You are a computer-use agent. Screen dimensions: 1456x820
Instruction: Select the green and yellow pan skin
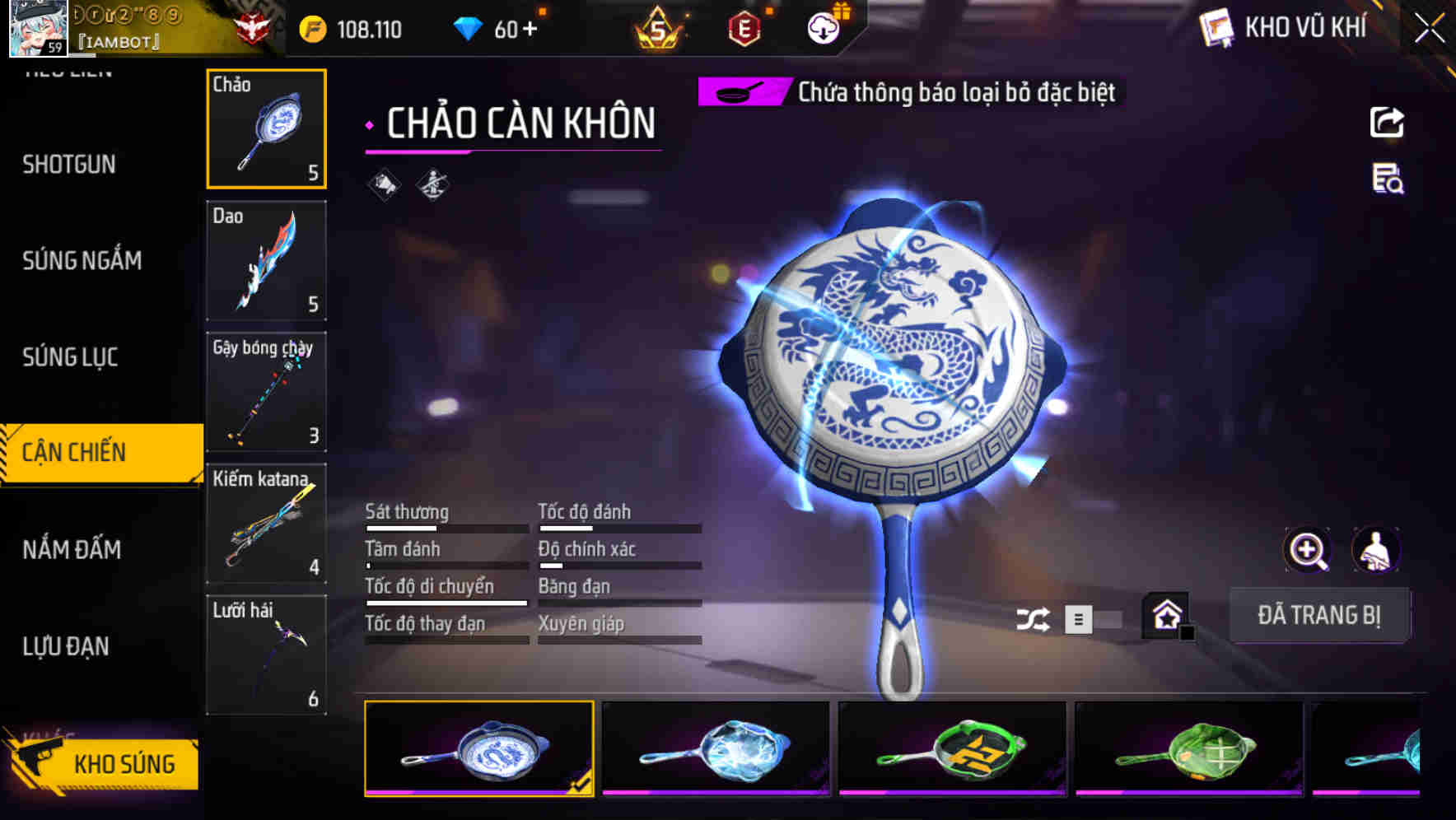(952, 749)
